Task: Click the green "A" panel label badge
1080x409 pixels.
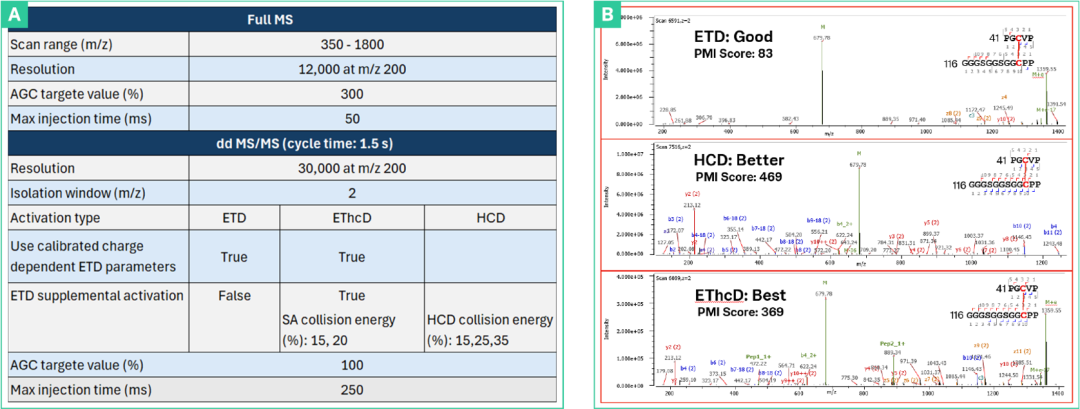Action: (14, 17)
